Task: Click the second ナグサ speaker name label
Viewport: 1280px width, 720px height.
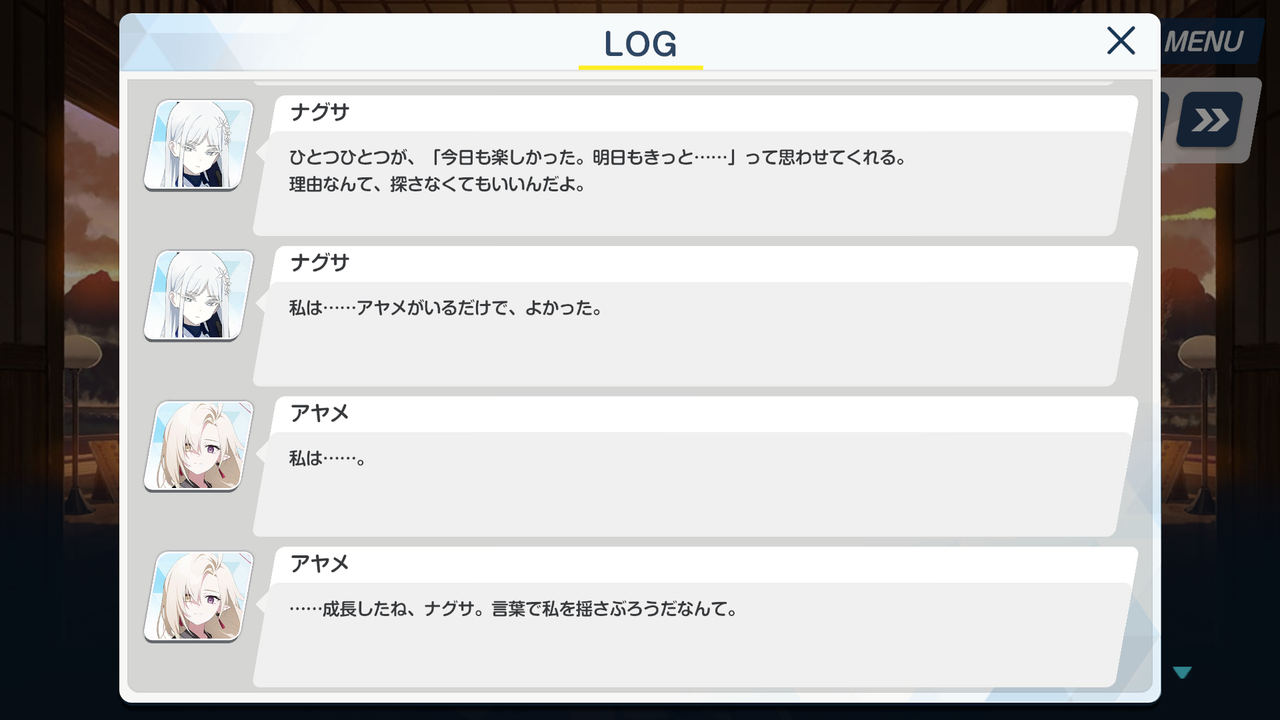Action: [x=320, y=263]
